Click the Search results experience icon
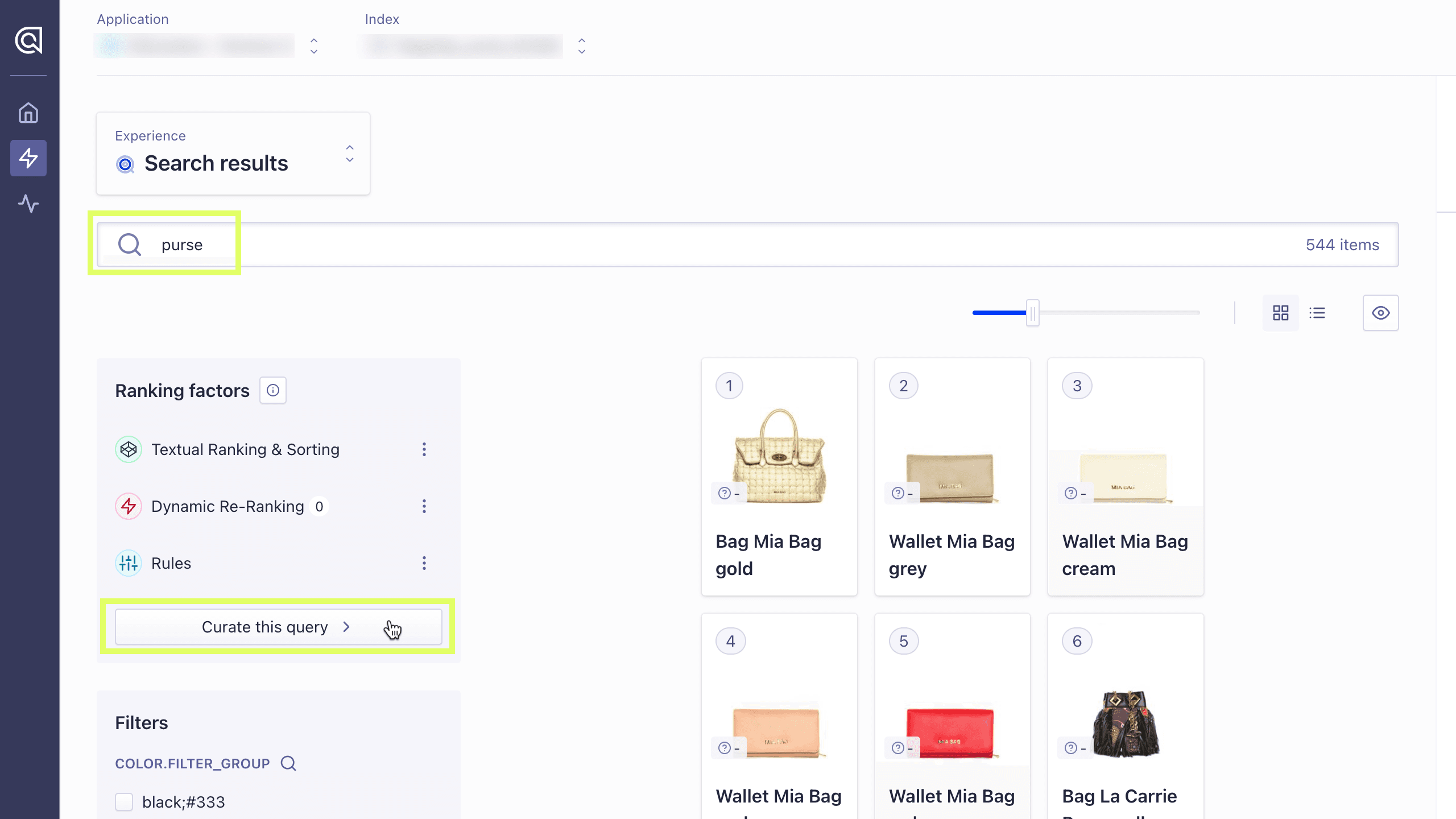This screenshot has height=819, width=1456. [x=125, y=164]
